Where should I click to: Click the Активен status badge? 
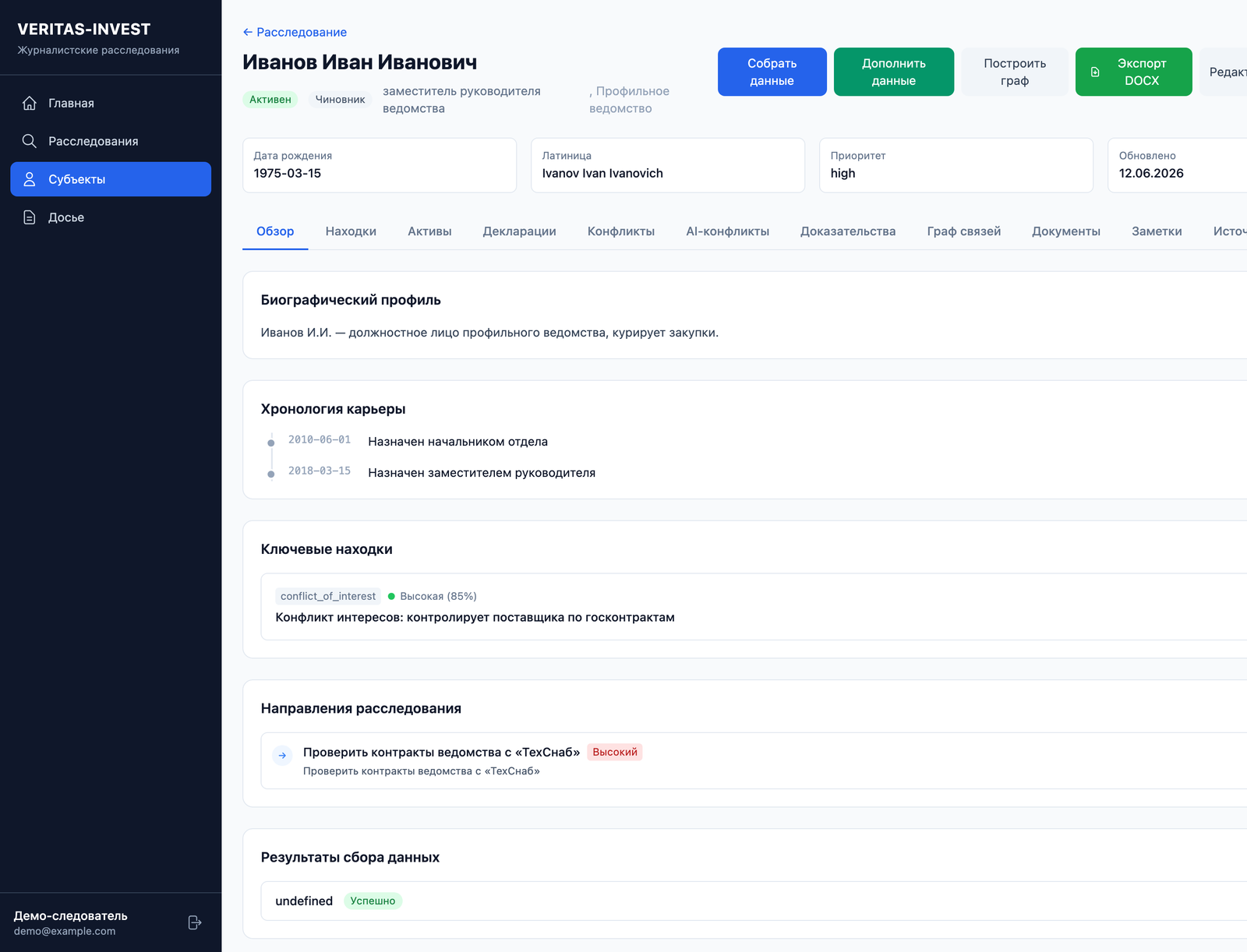270,99
